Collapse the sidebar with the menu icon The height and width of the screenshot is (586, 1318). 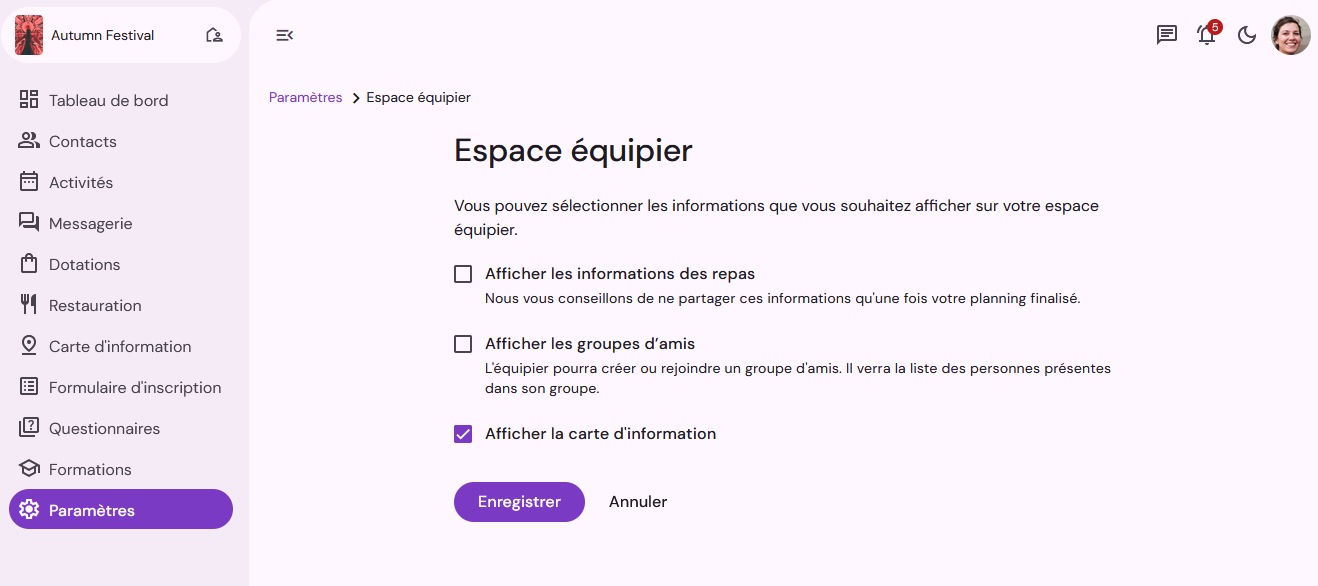pyautogui.click(x=284, y=35)
